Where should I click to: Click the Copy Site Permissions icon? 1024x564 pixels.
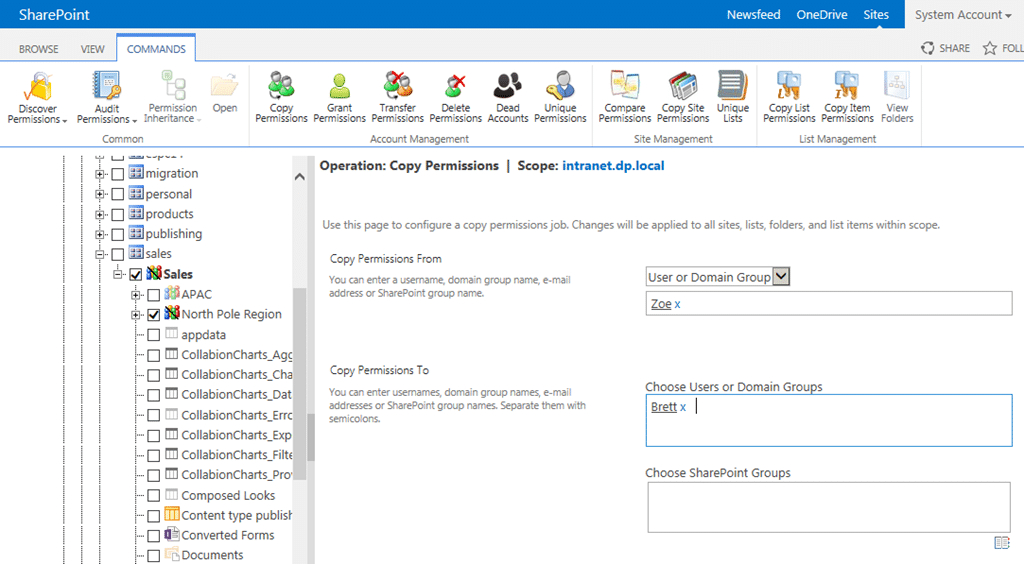(x=683, y=86)
